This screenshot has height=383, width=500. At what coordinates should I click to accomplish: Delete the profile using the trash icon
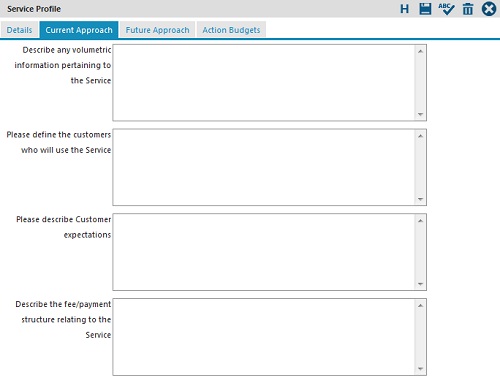pyautogui.click(x=468, y=9)
